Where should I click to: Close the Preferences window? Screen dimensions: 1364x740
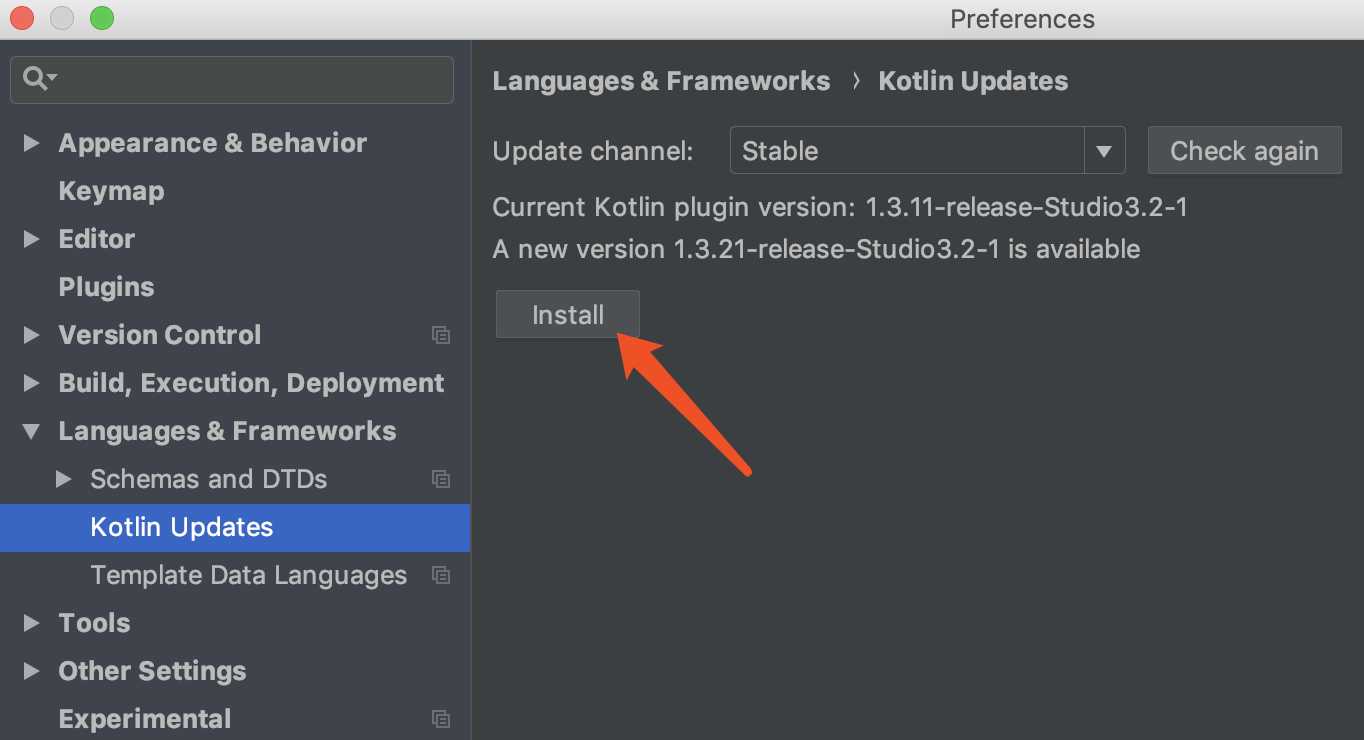tap(21, 18)
